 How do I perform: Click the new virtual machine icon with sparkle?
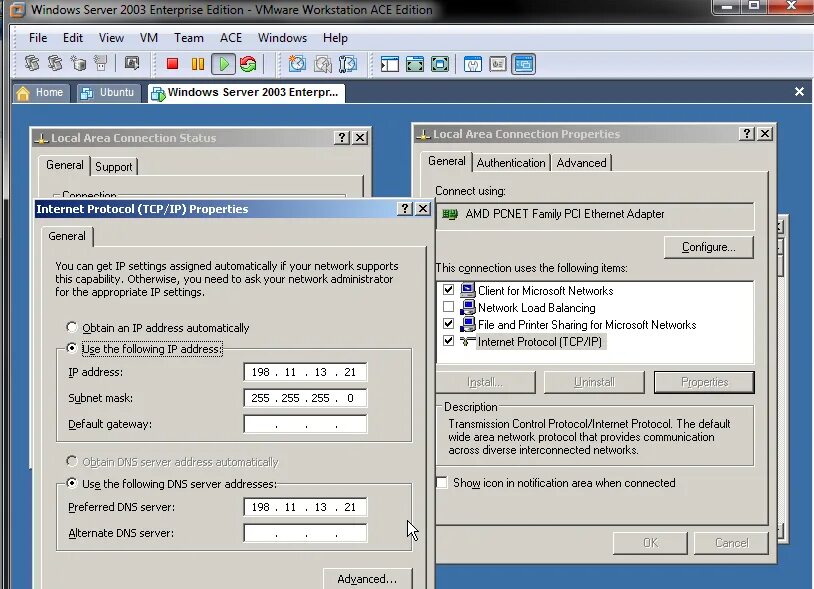(x=78, y=64)
